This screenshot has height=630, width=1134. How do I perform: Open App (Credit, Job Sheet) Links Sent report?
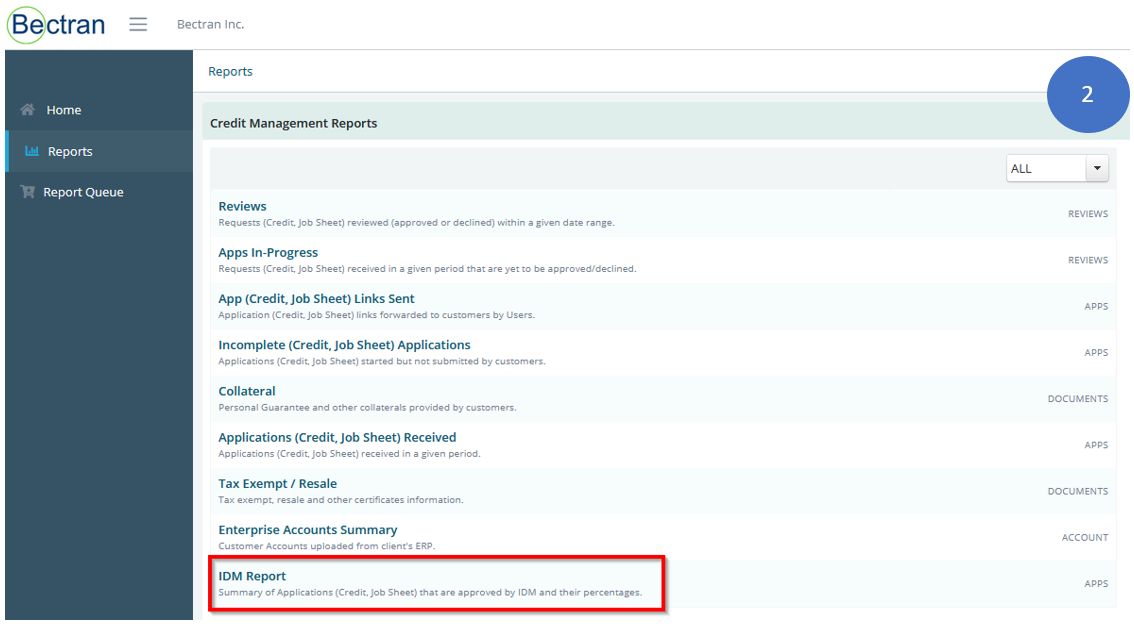316,299
